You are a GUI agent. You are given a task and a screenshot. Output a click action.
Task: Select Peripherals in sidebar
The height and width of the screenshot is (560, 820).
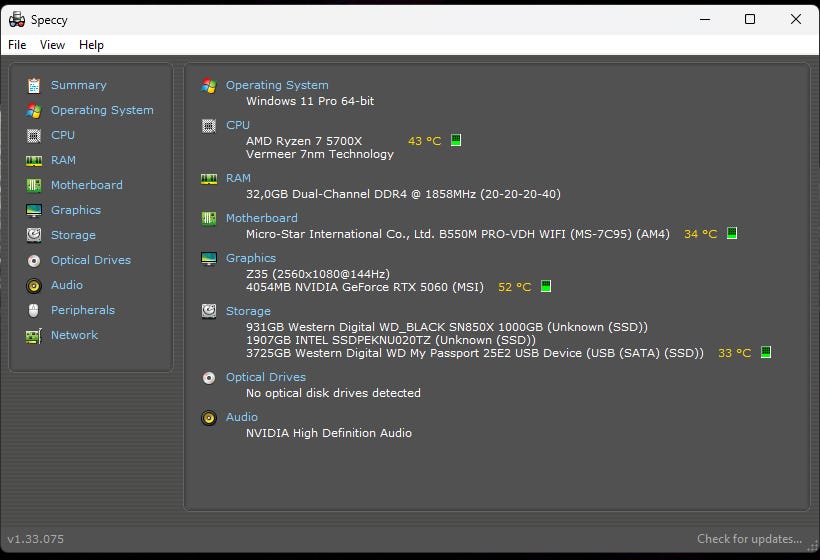tap(83, 311)
